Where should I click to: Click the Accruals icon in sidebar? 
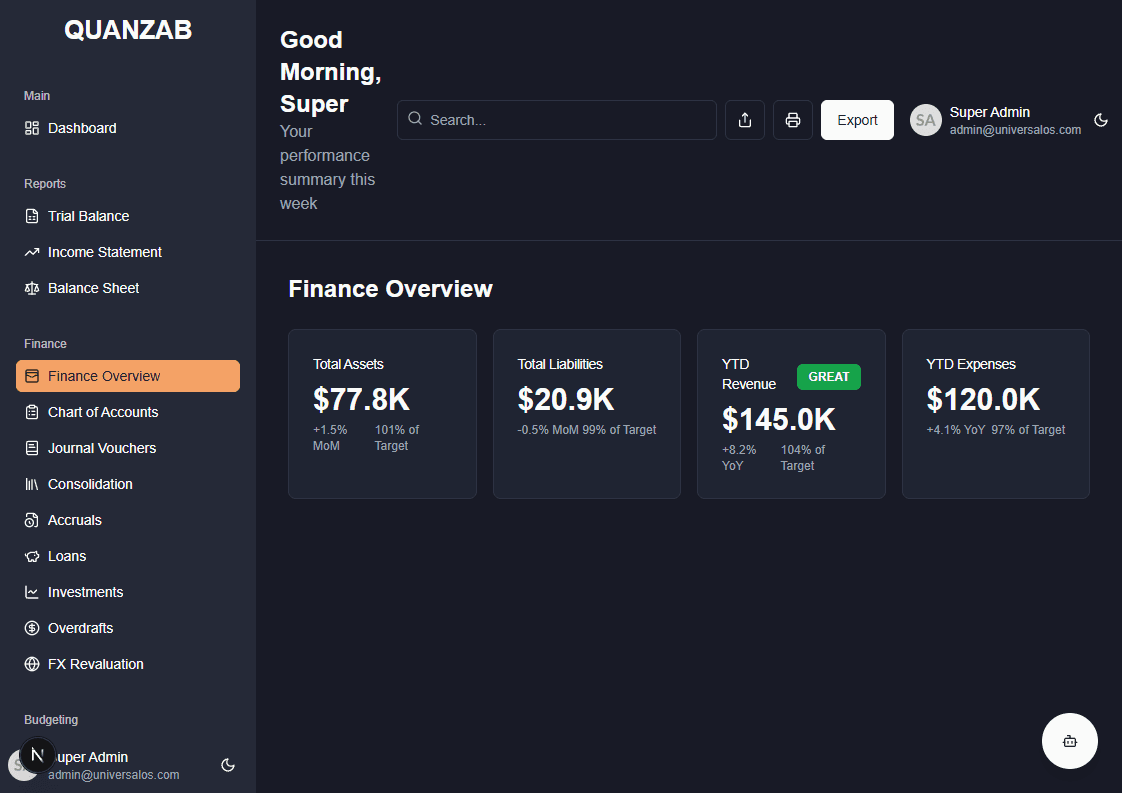[31, 520]
